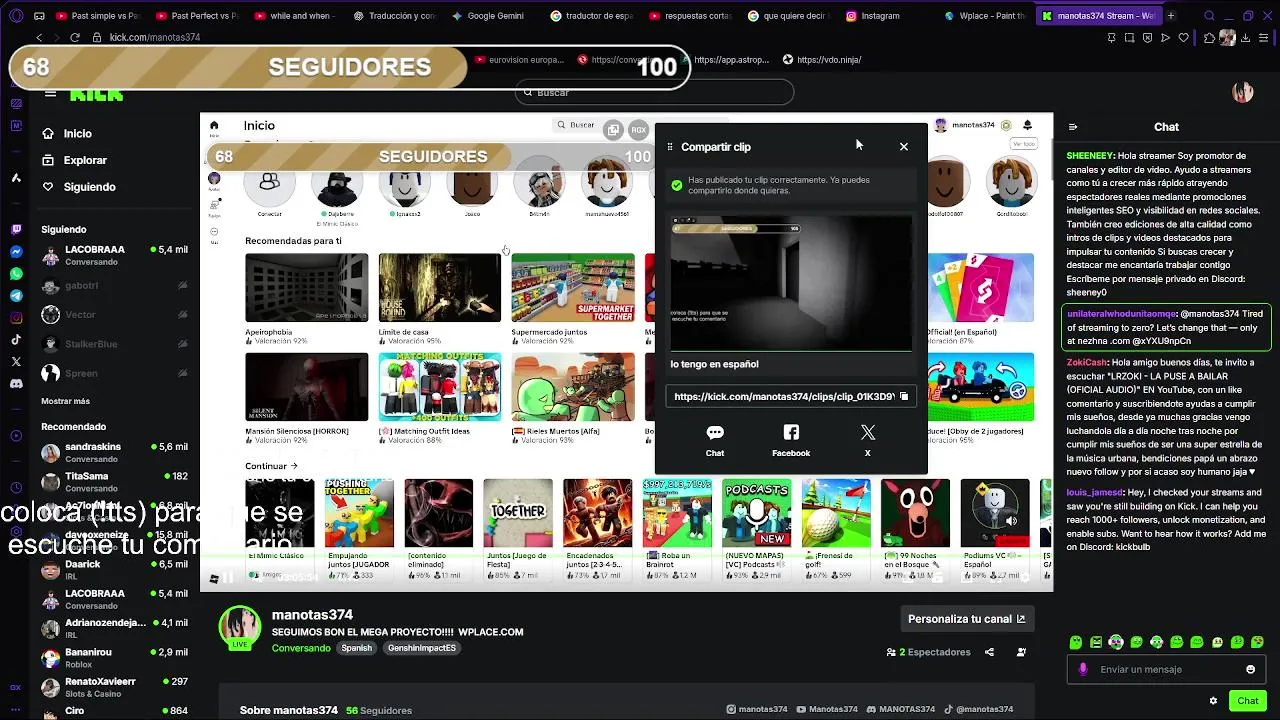Open the emoji picker in chat input
This screenshot has height=720, width=1280.
click(1250, 669)
